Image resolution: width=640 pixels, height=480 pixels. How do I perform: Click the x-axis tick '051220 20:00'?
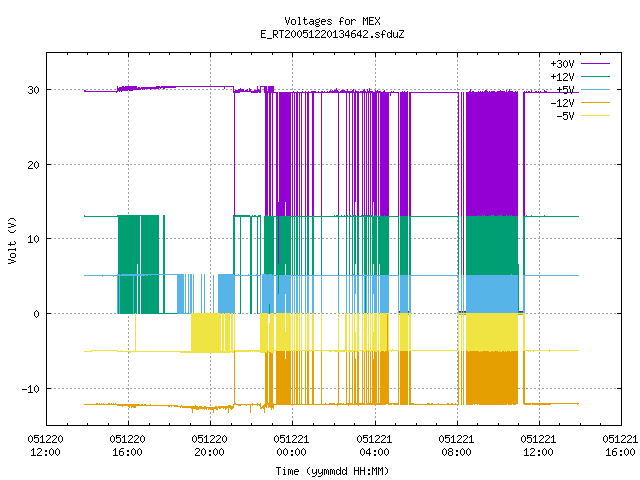(x=209, y=446)
